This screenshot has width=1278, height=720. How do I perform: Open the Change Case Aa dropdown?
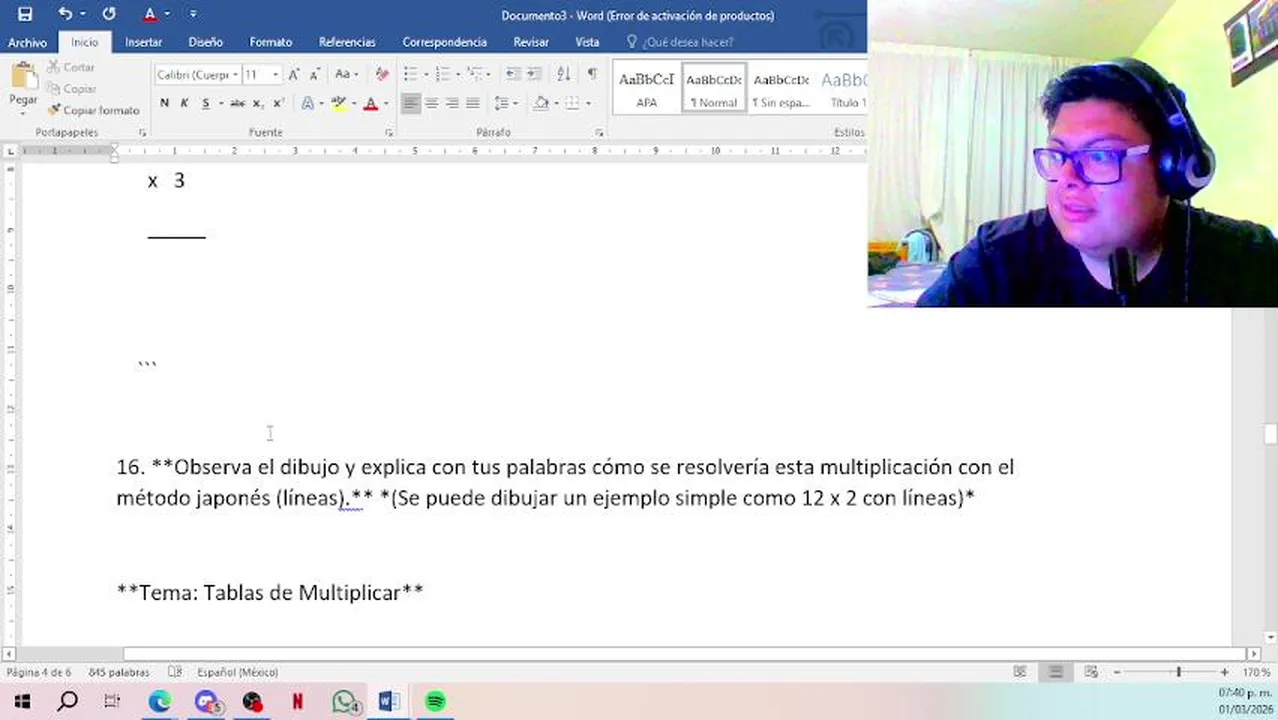click(345, 74)
